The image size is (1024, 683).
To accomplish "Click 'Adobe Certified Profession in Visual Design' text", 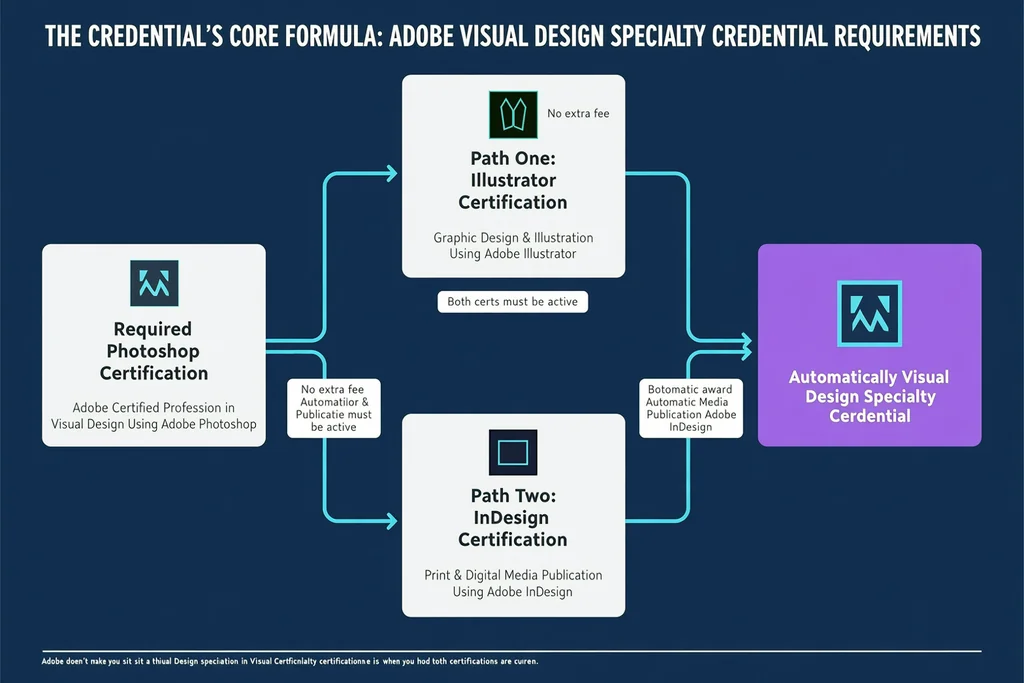I will 153,415.
